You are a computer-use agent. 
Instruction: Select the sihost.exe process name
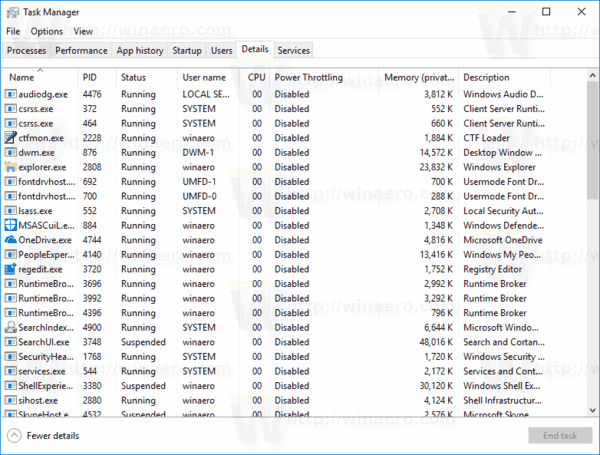[38, 401]
